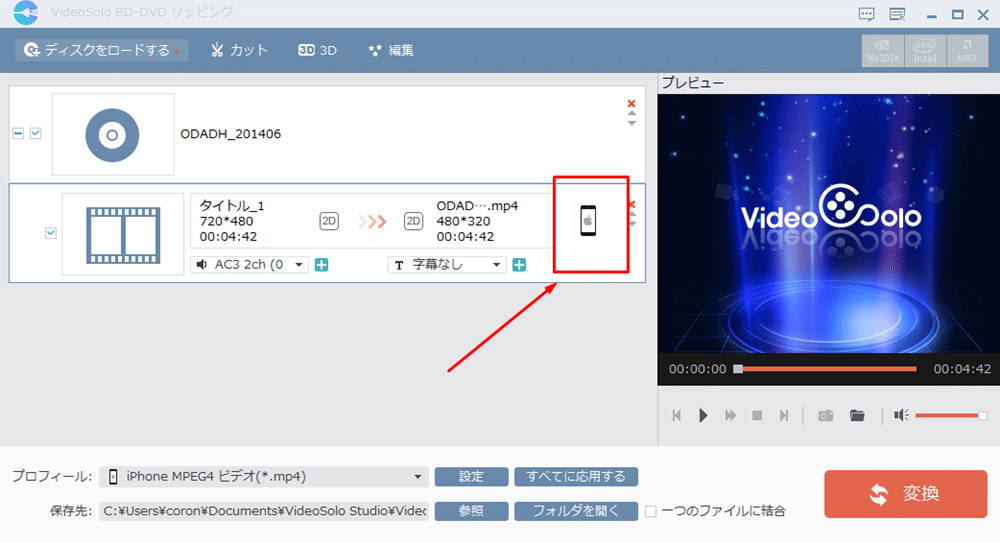The height and width of the screenshot is (543, 1000).
Task: Toggle NVIDIA hardware acceleration icon
Action: (x=883, y=50)
